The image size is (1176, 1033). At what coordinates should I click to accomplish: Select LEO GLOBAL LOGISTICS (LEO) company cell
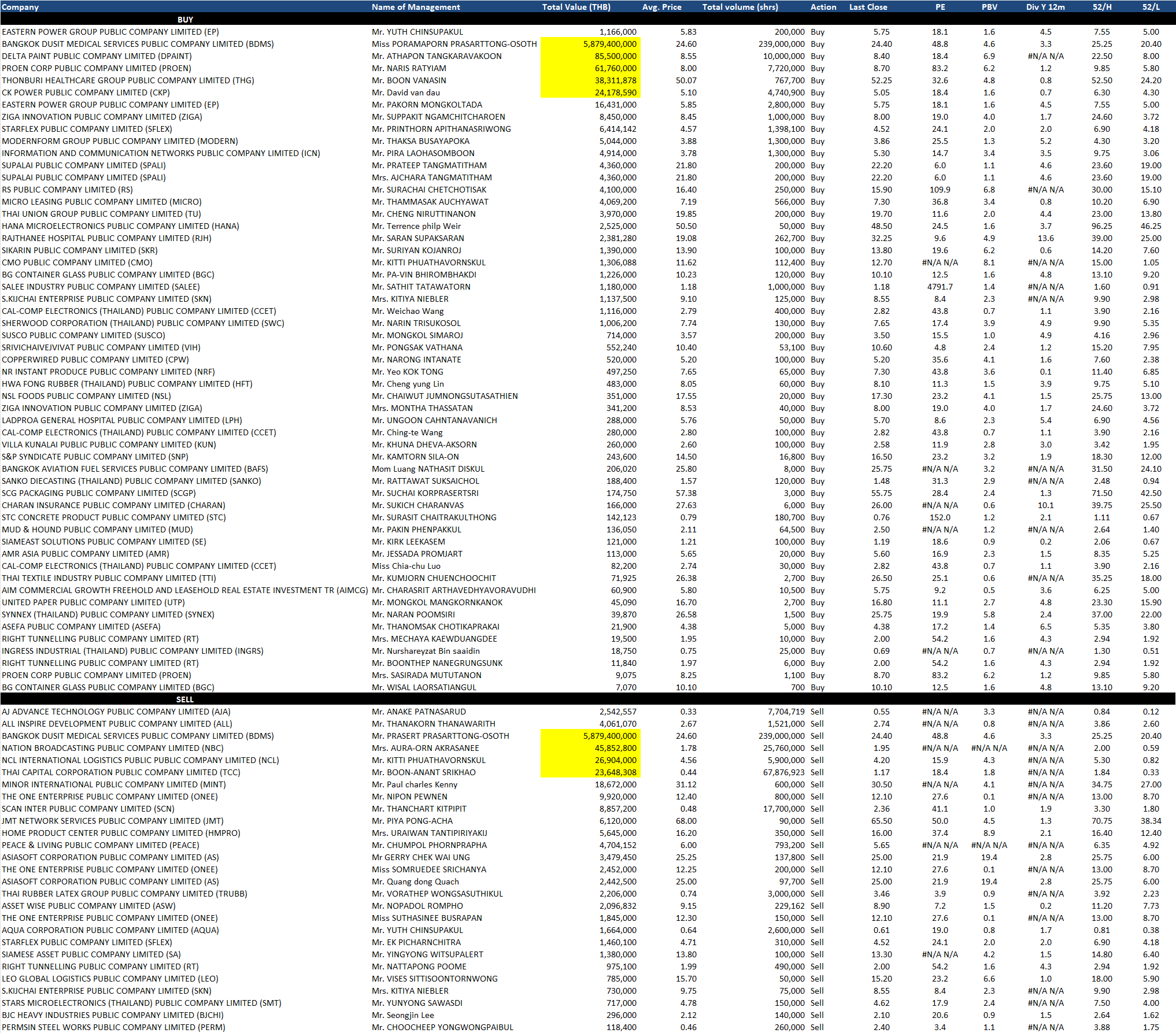click(x=110, y=979)
